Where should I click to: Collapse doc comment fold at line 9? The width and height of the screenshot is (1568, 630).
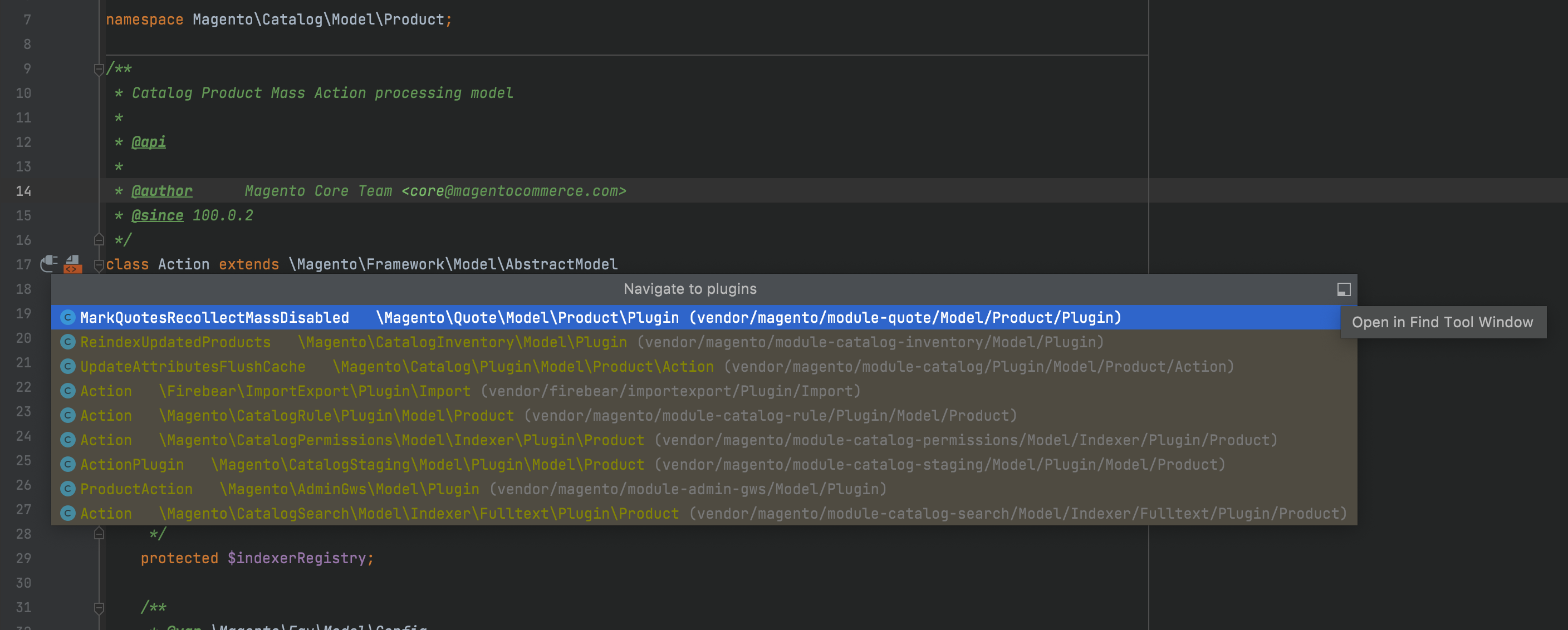[99, 70]
